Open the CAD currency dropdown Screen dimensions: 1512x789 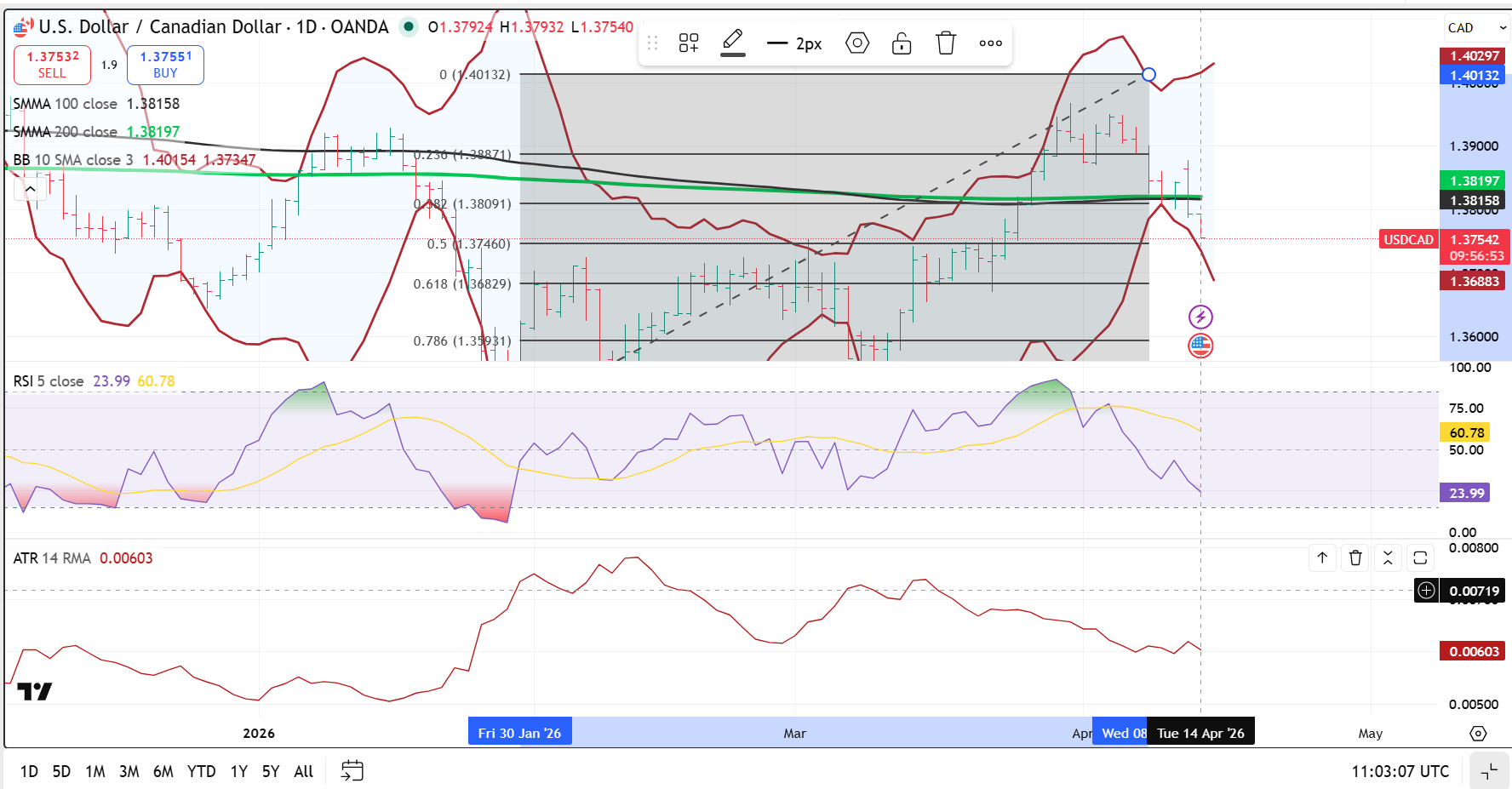pyautogui.click(x=1476, y=28)
